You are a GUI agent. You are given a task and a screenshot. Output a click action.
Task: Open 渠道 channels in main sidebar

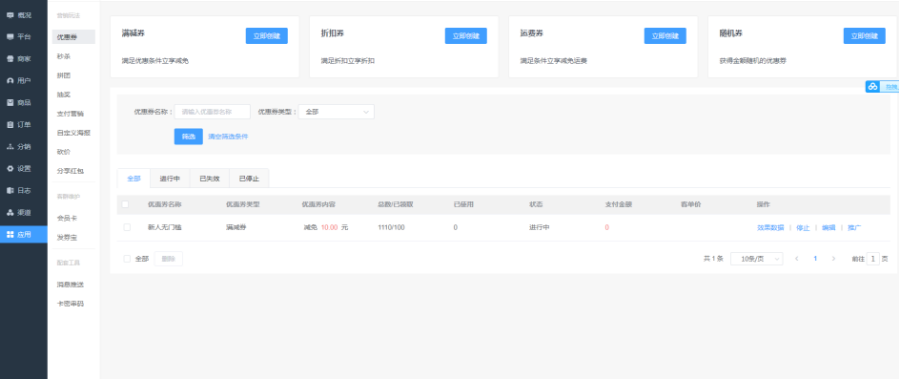(24, 212)
